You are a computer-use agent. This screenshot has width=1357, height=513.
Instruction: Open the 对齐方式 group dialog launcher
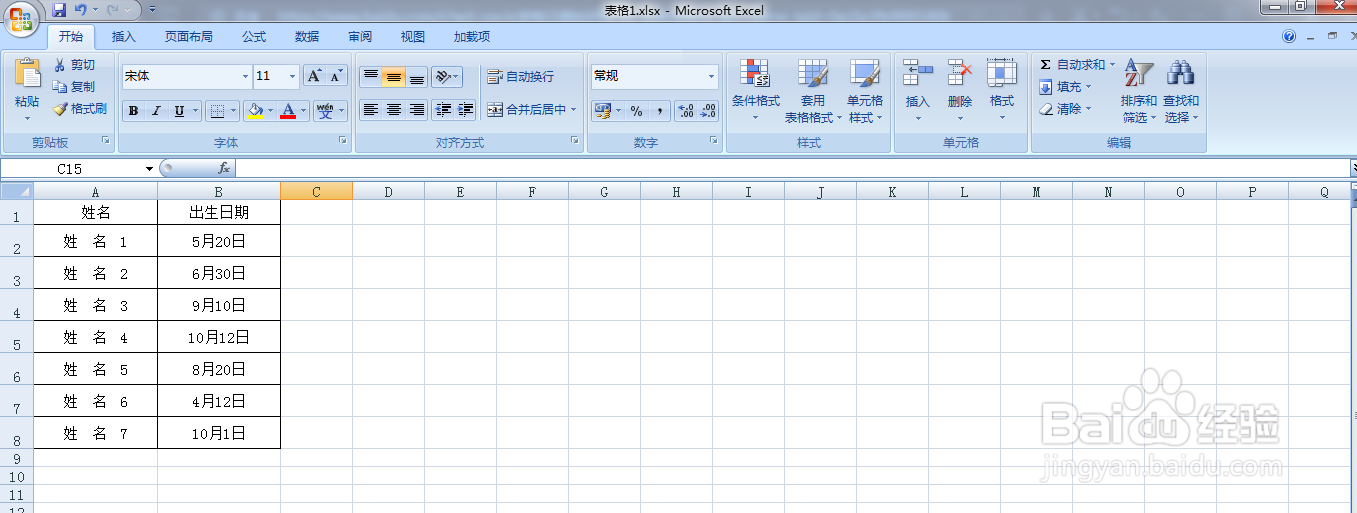(x=575, y=141)
